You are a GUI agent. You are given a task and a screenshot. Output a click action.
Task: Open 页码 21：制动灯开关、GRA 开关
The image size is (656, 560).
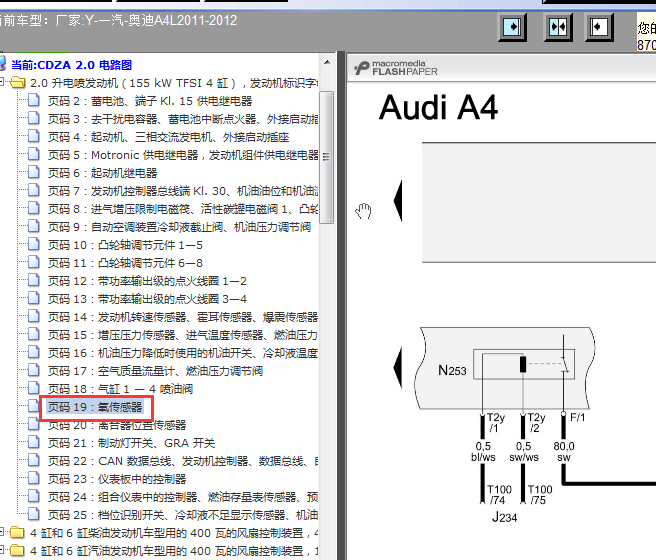point(131,443)
